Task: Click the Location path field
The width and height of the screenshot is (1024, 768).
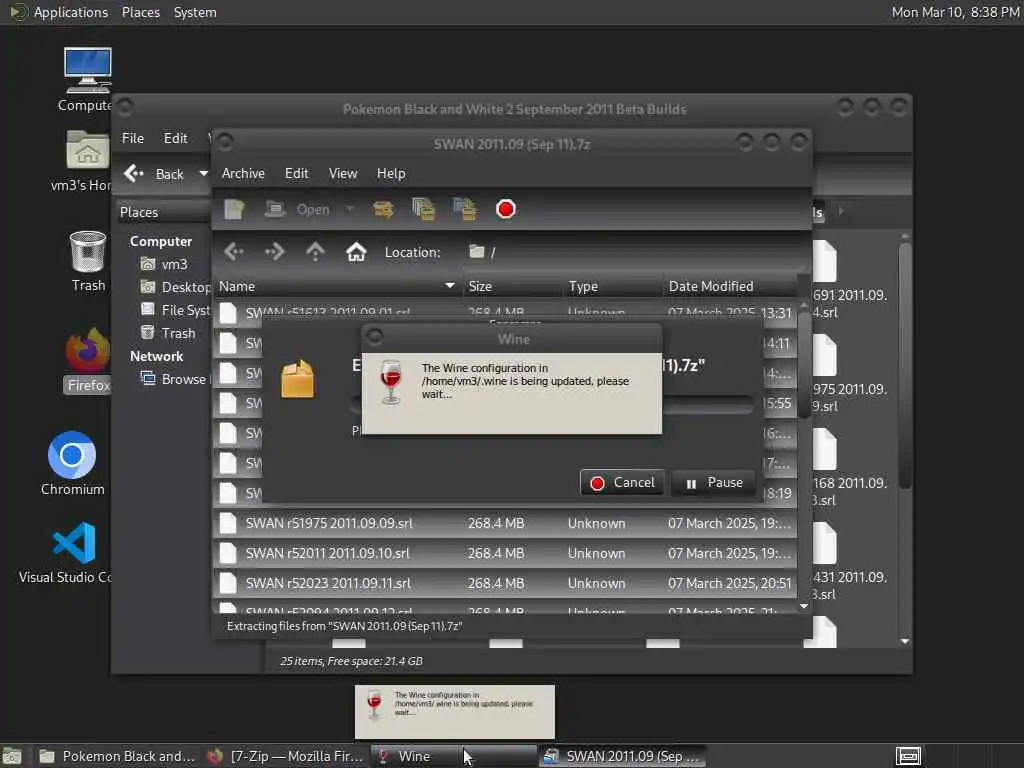Action: (x=633, y=252)
